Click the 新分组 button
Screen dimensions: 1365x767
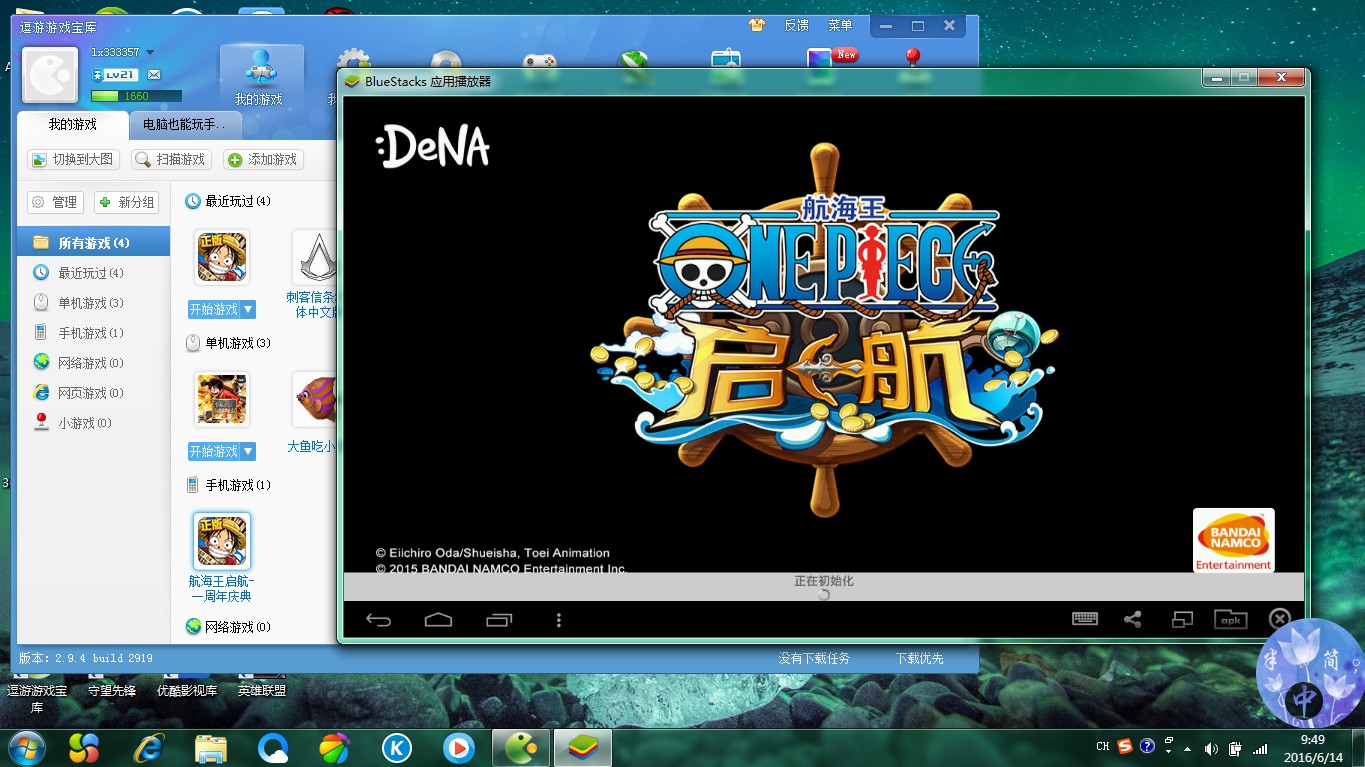(127, 202)
